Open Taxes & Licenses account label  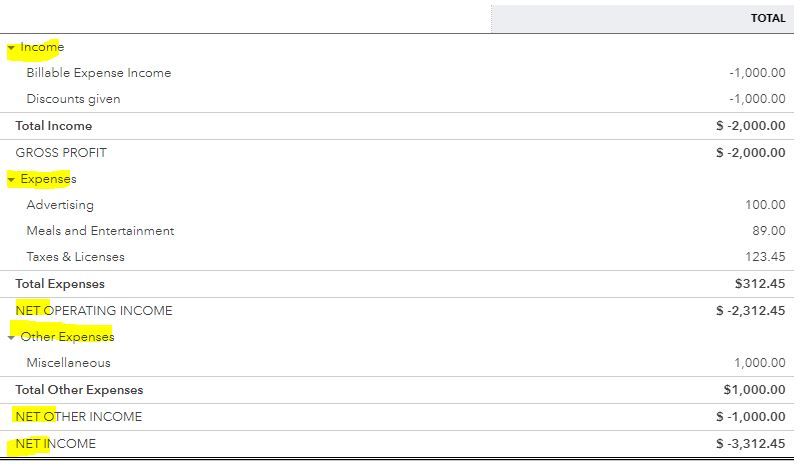[x=75, y=257]
